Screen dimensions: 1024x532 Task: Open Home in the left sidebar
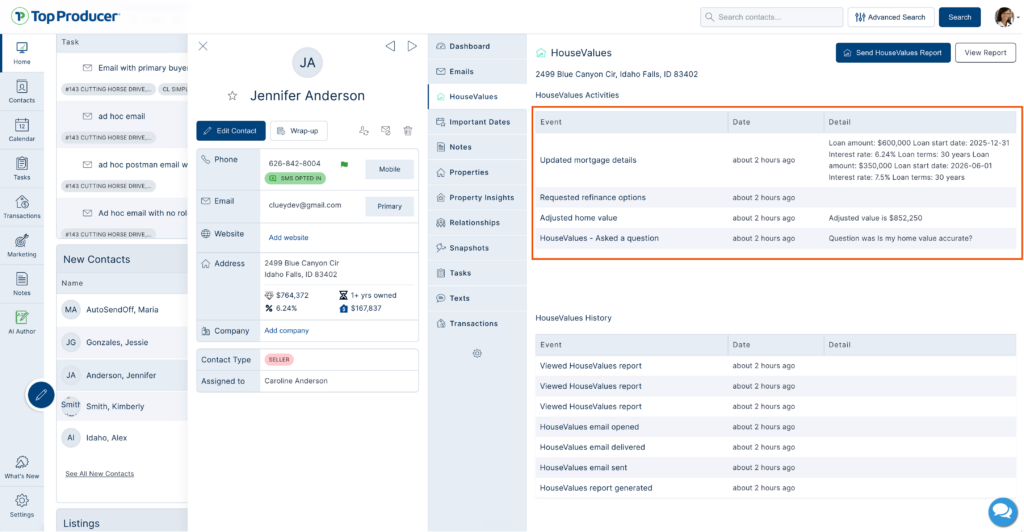coord(22,53)
